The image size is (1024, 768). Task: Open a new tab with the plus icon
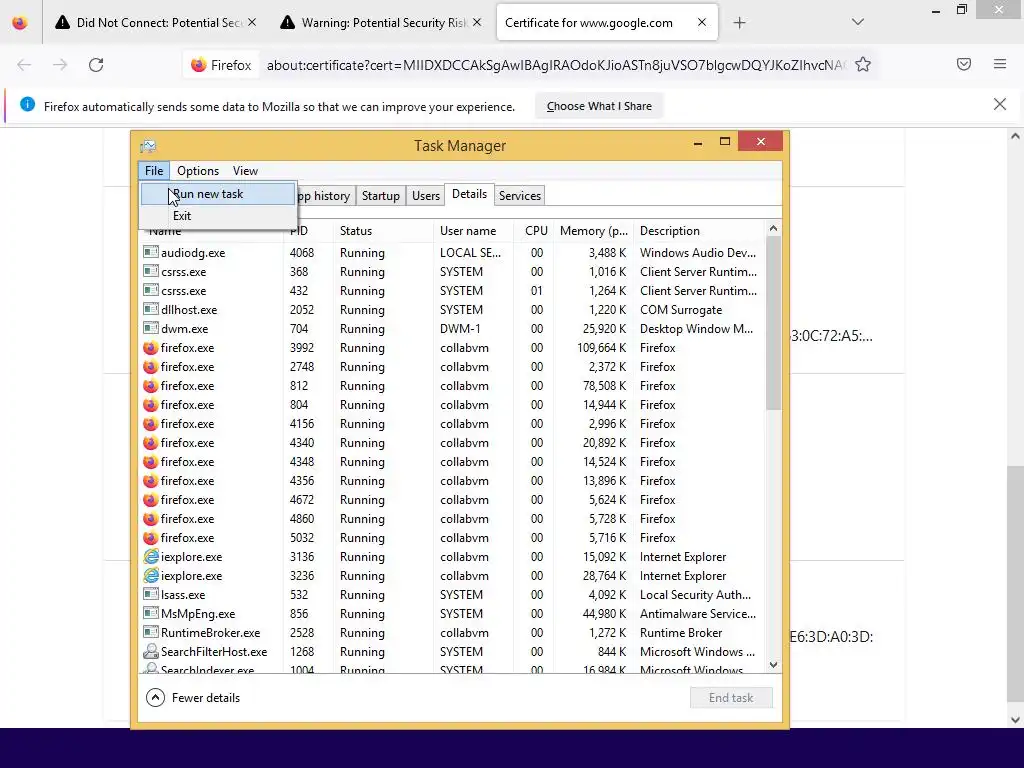739,23
